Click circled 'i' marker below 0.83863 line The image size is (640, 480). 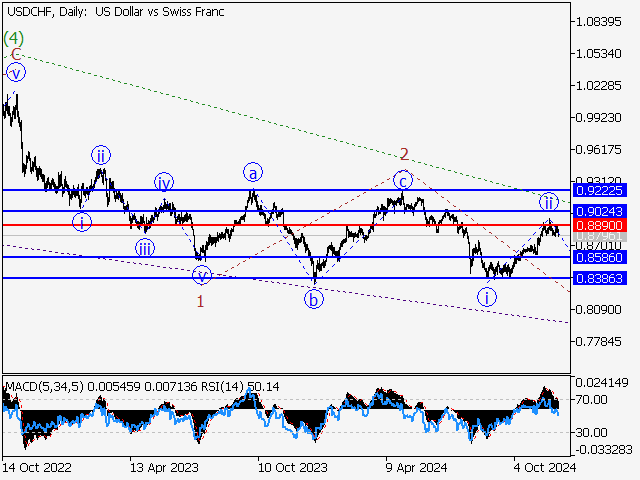click(x=487, y=296)
